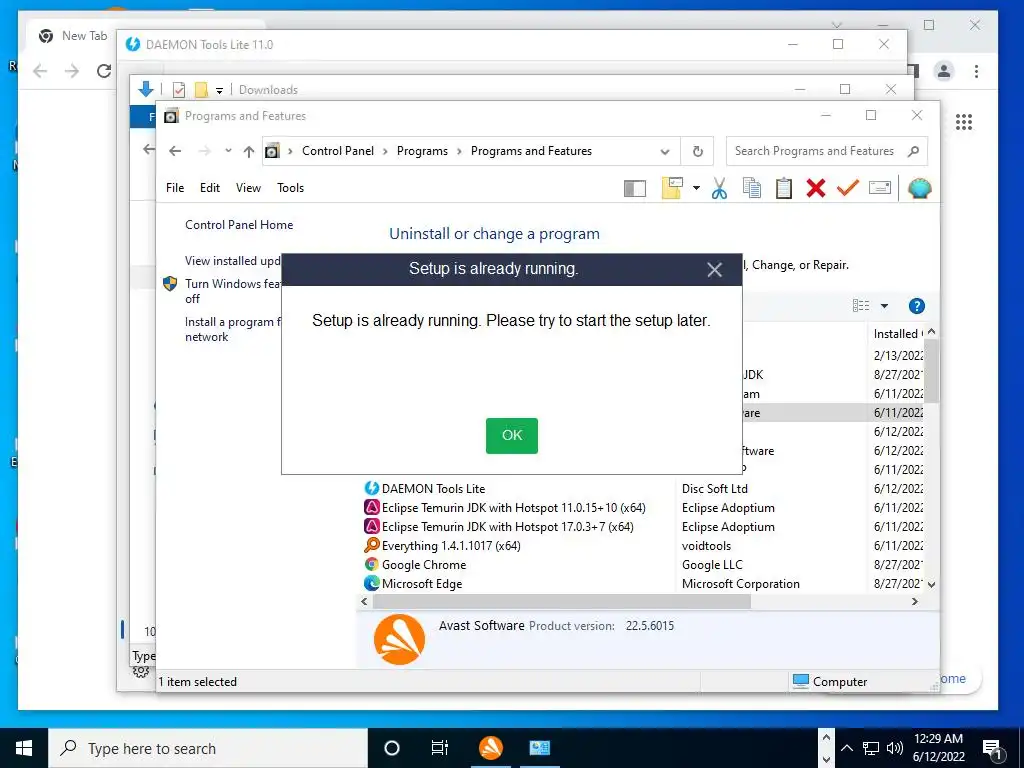1024x768 pixels.
Task: Click Chrome reload button
Action: [x=103, y=71]
